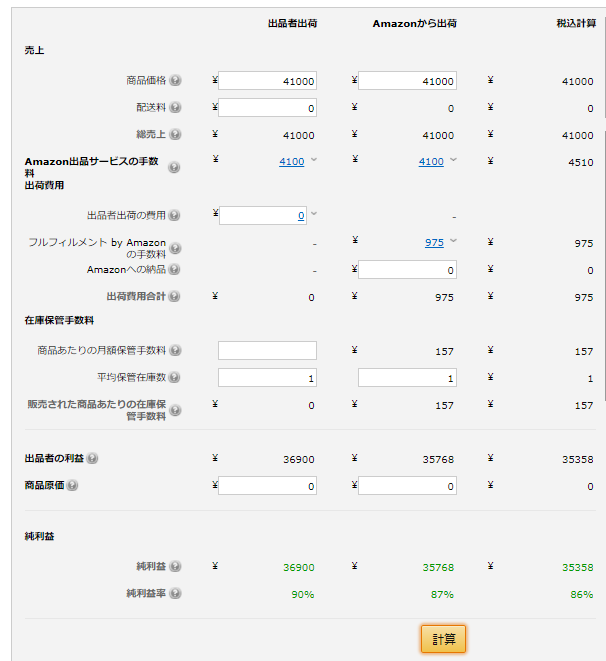Screen dimensions: 606x661
Task: Show help for 出品者出荷の費用
Action: [x=176, y=215]
